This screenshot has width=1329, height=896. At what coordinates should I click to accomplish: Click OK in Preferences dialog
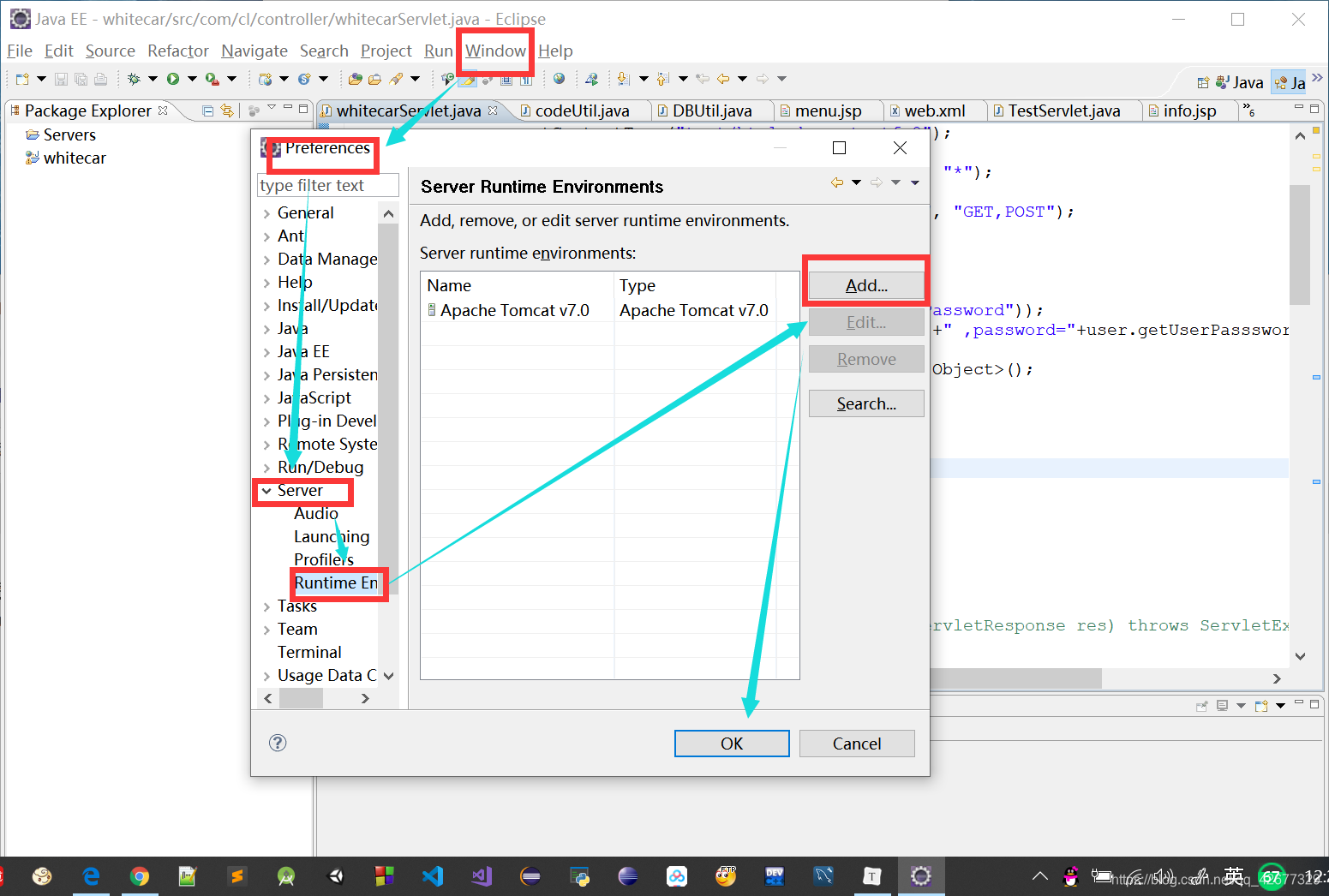pyautogui.click(x=732, y=744)
